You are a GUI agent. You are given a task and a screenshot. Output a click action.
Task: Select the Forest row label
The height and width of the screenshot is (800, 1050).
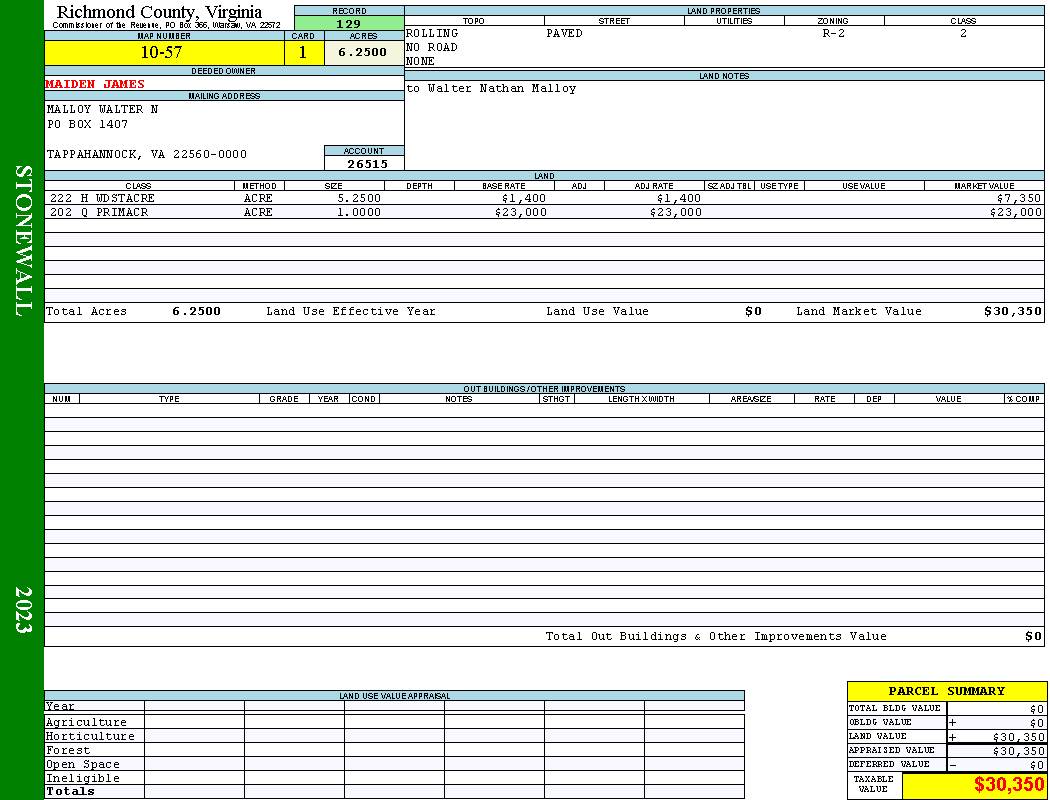(x=68, y=750)
